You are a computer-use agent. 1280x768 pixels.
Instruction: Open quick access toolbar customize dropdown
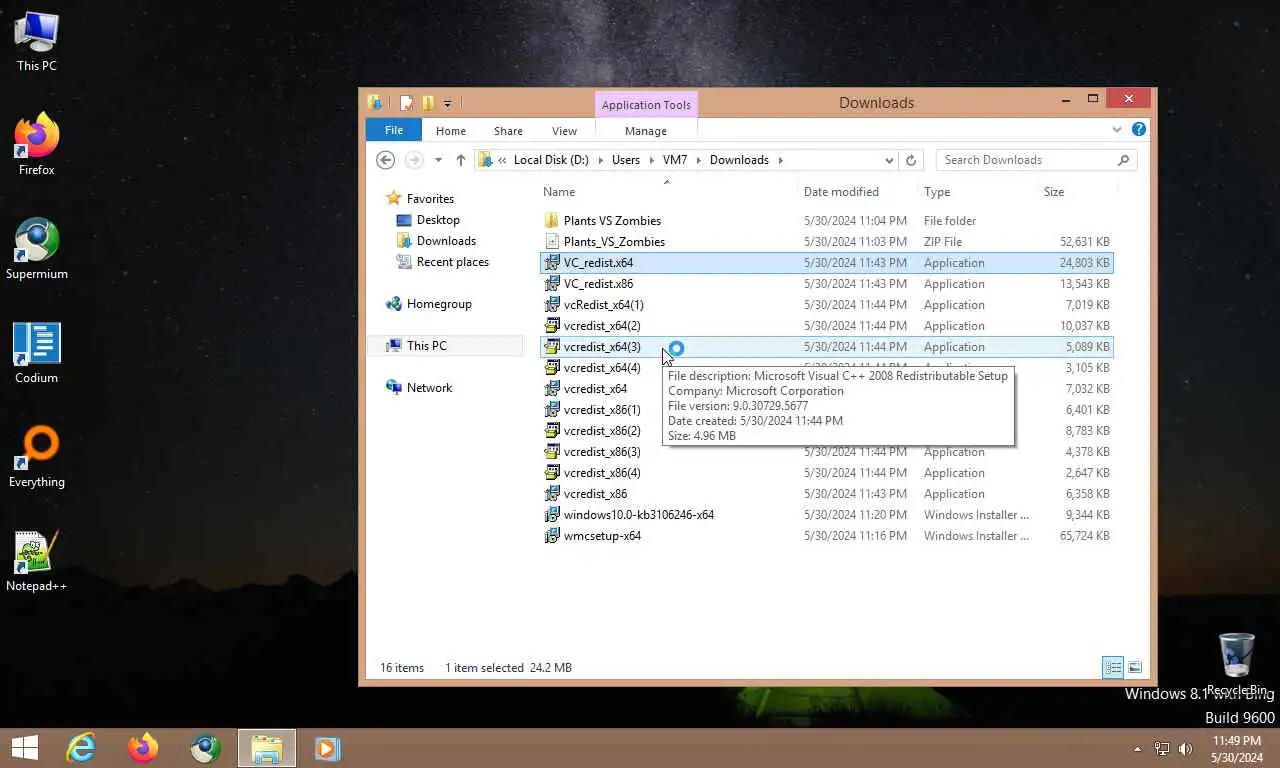click(x=447, y=103)
